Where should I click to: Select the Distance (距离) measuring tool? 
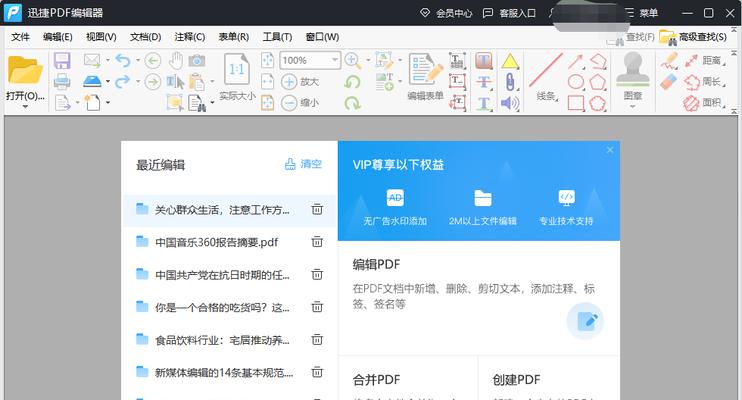[705, 60]
